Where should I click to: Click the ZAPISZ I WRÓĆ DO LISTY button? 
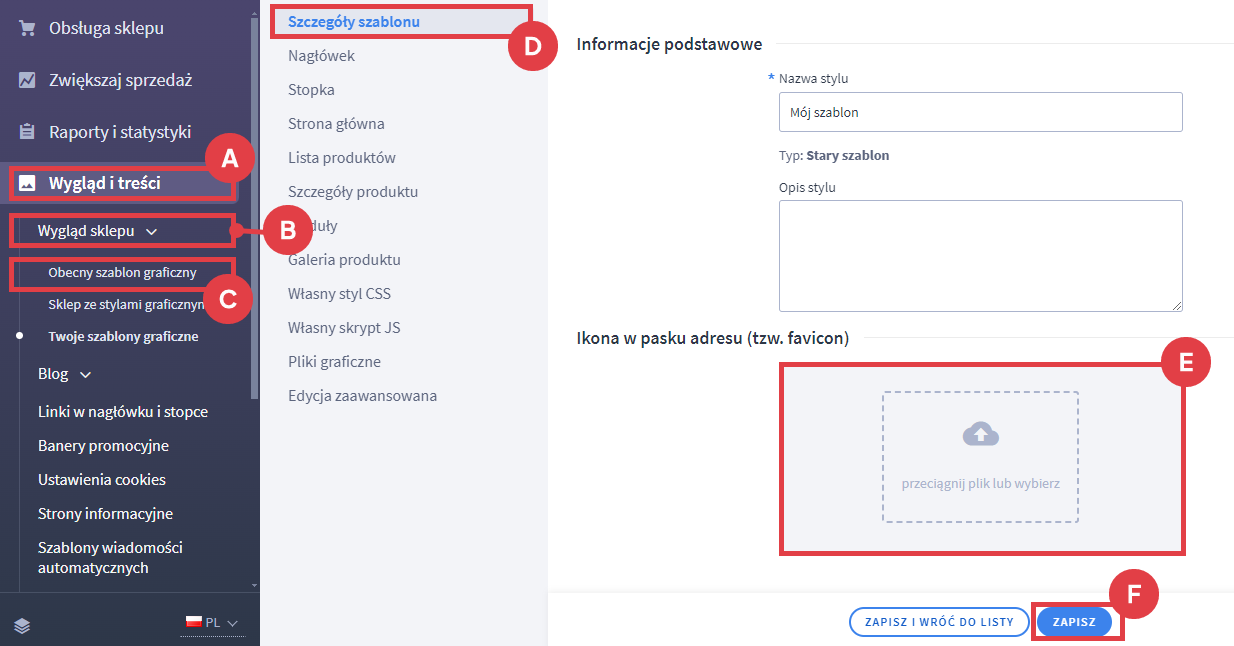point(939,622)
